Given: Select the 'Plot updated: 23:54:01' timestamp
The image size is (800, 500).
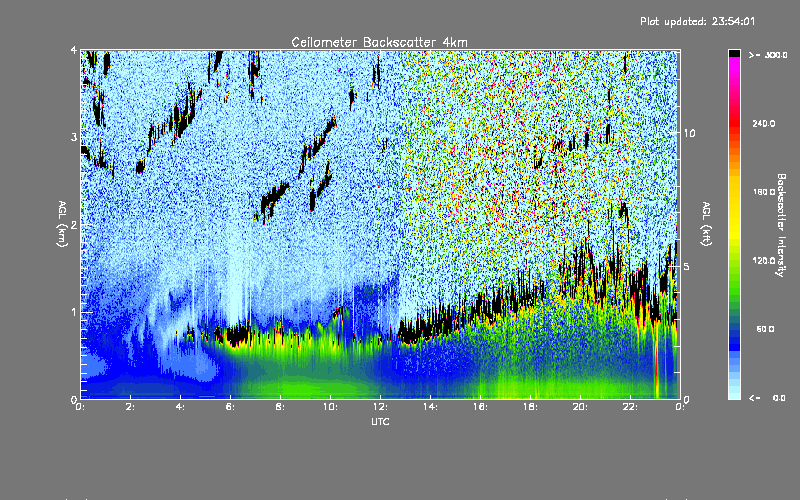Looking at the screenshot, I should coord(697,21).
